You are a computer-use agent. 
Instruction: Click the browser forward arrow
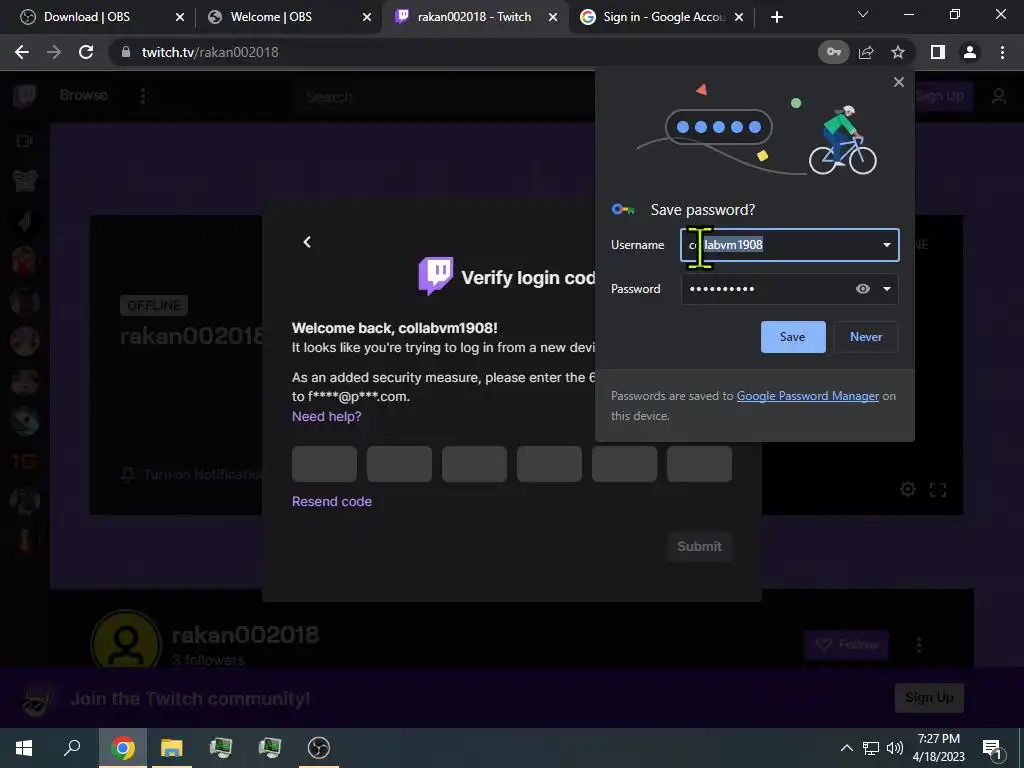point(54,52)
